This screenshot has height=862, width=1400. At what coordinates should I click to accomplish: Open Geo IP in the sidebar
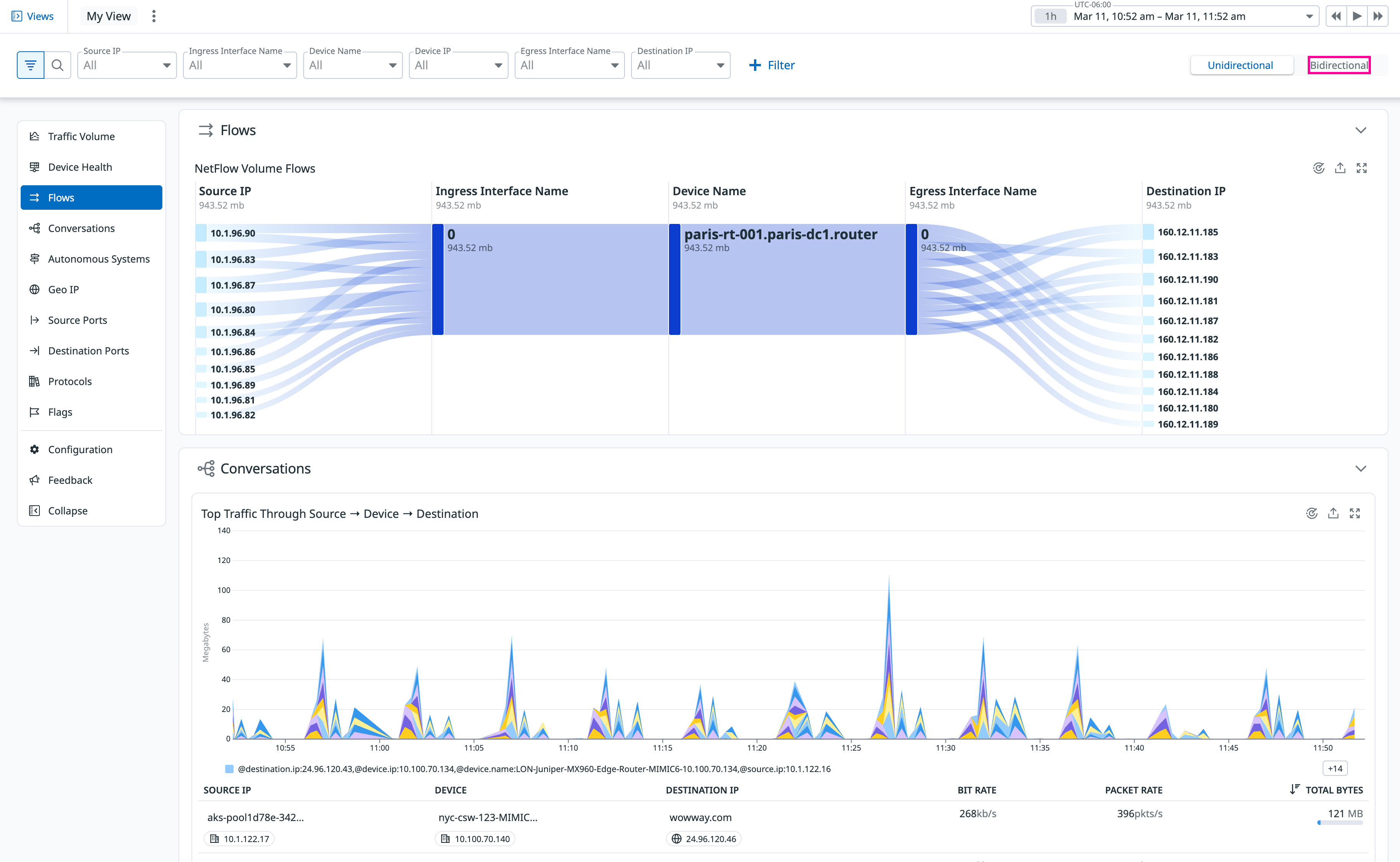pyautogui.click(x=63, y=290)
